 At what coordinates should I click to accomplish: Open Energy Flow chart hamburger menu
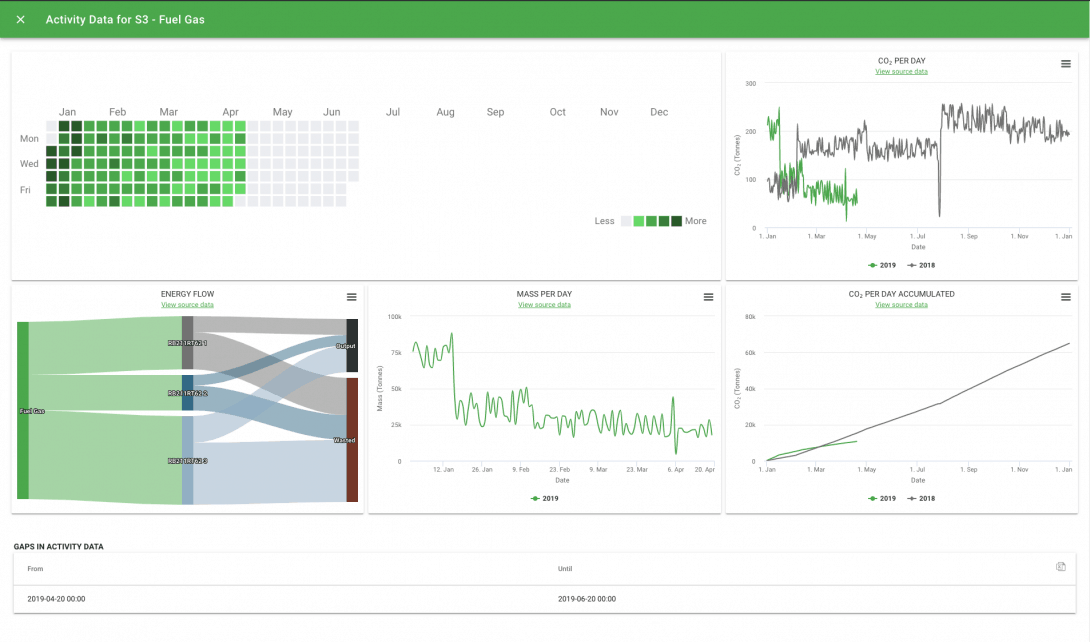(351, 297)
